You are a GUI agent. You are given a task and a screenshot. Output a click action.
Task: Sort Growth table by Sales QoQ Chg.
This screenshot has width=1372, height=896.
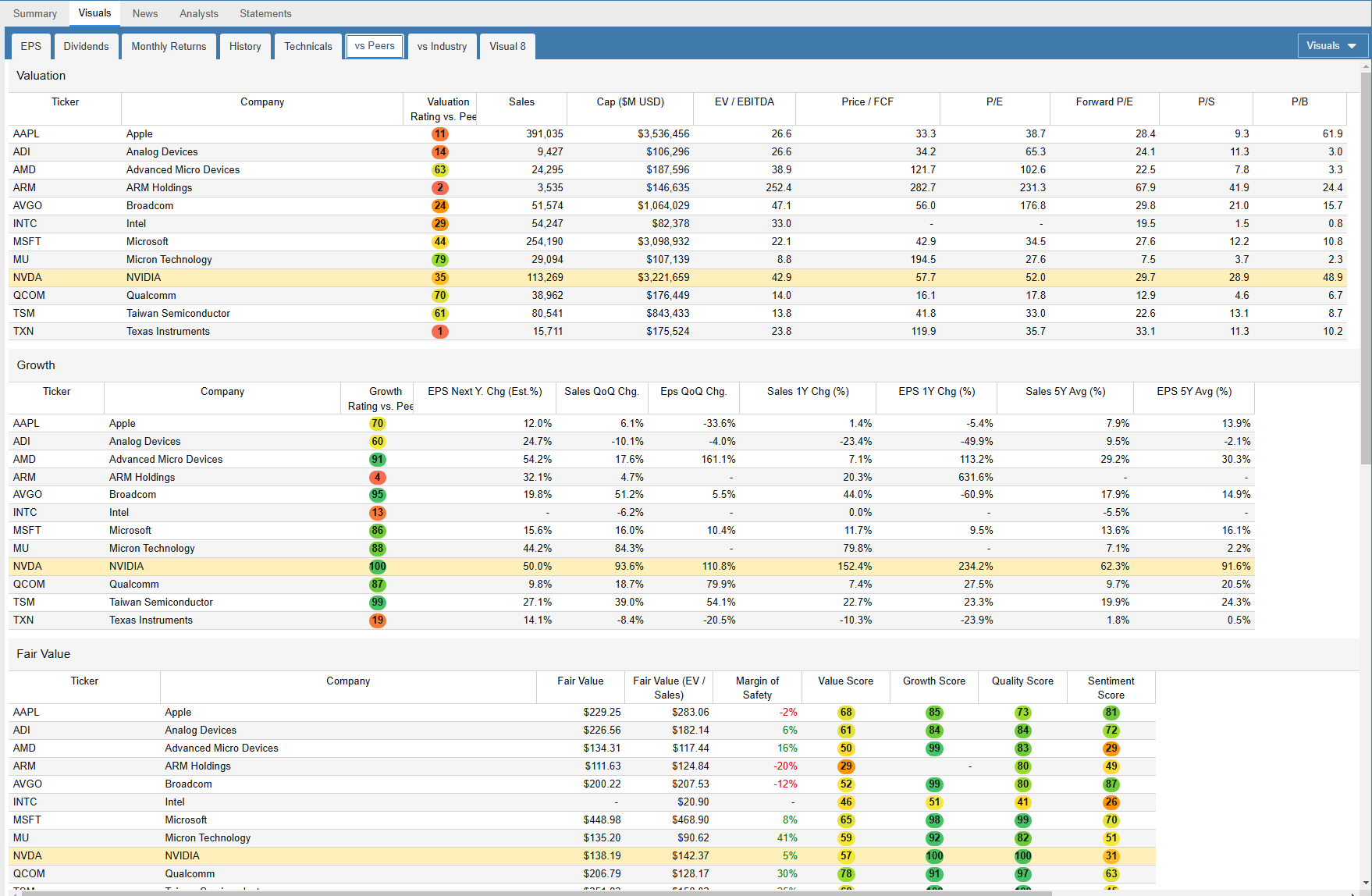(602, 392)
